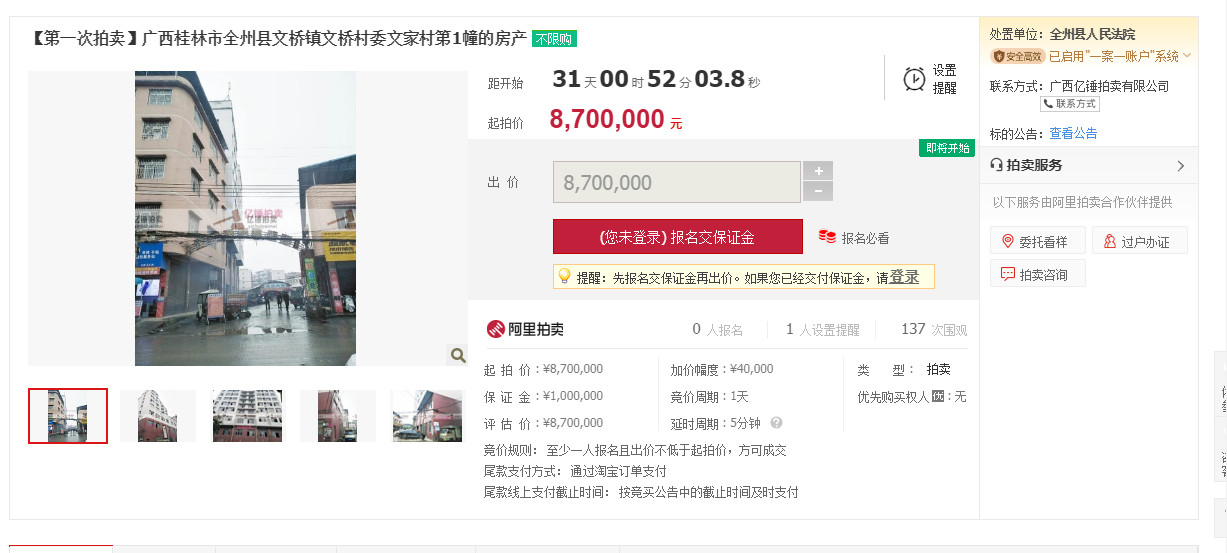Open 过户办证 transfer service

[1139, 241]
